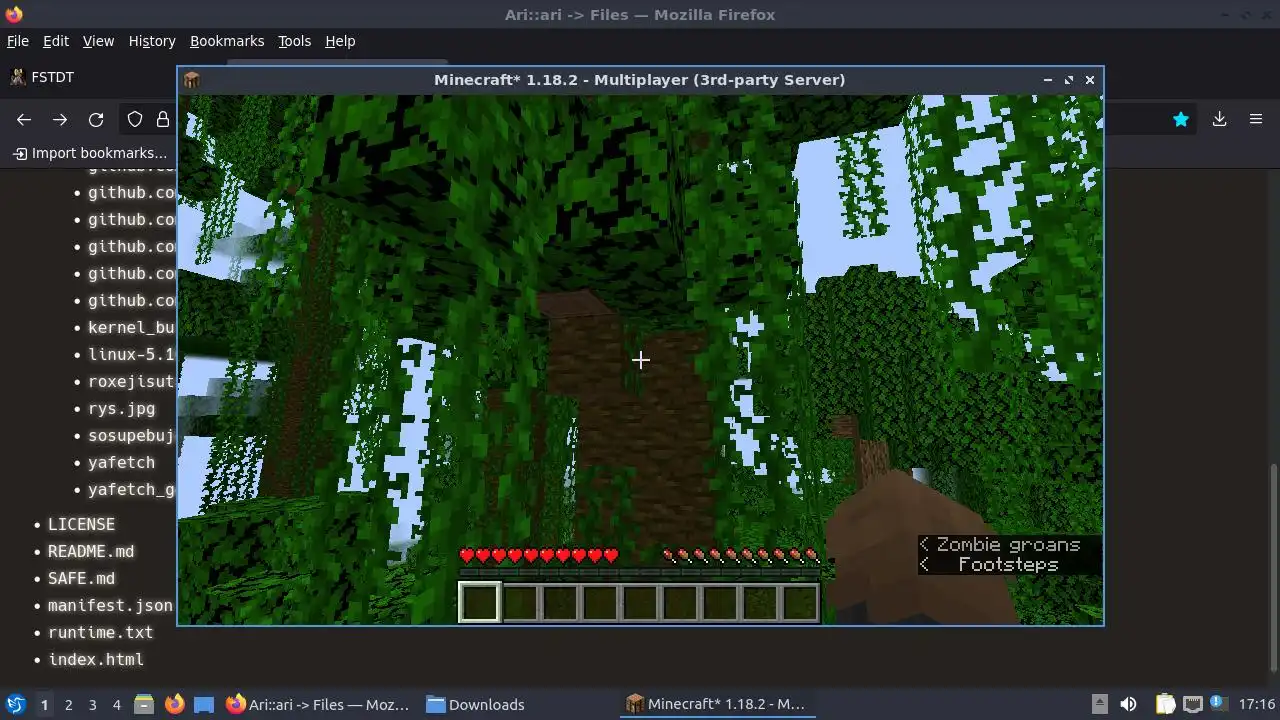Click the file manager launcher in panel
The image size is (1280, 720).
pos(144,704)
